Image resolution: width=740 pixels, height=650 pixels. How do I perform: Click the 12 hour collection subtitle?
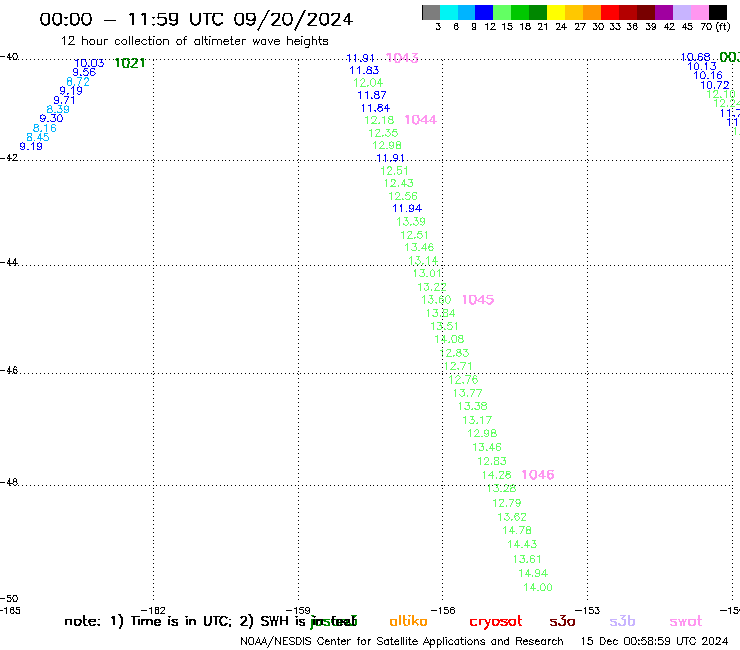click(x=194, y=42)
